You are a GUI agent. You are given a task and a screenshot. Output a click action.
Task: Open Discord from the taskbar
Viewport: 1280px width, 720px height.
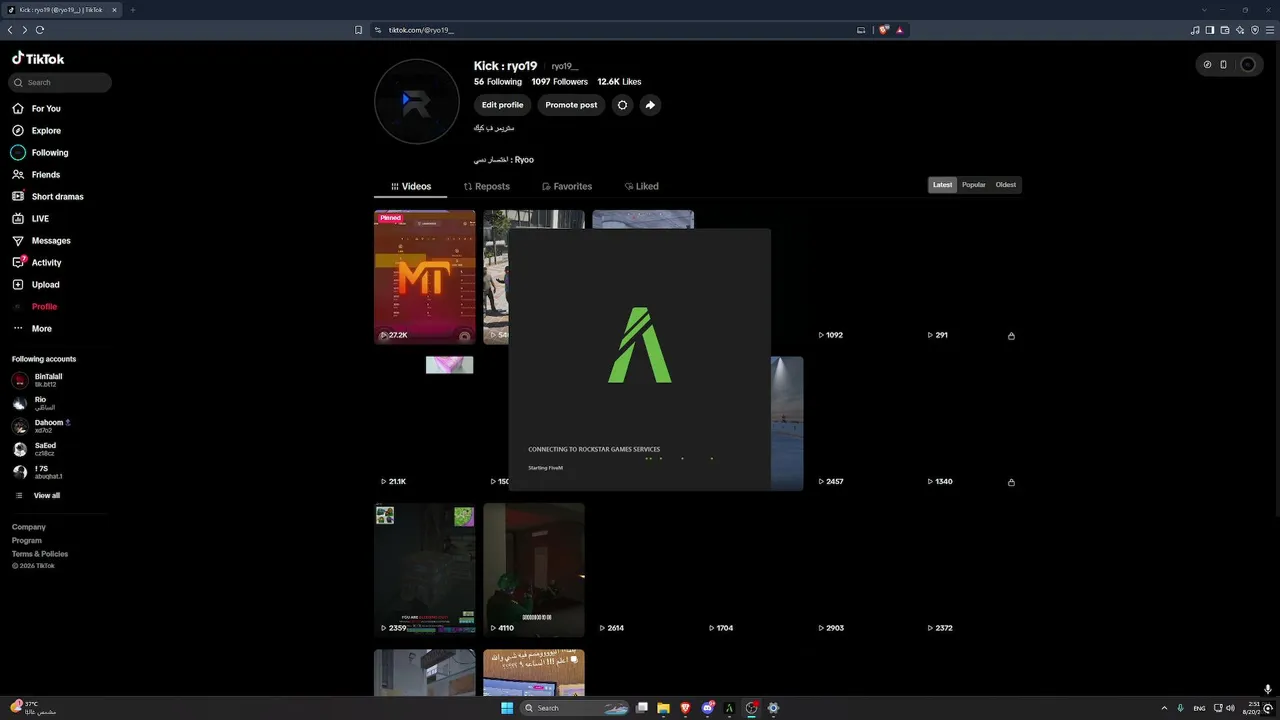[x=708, y=708]
